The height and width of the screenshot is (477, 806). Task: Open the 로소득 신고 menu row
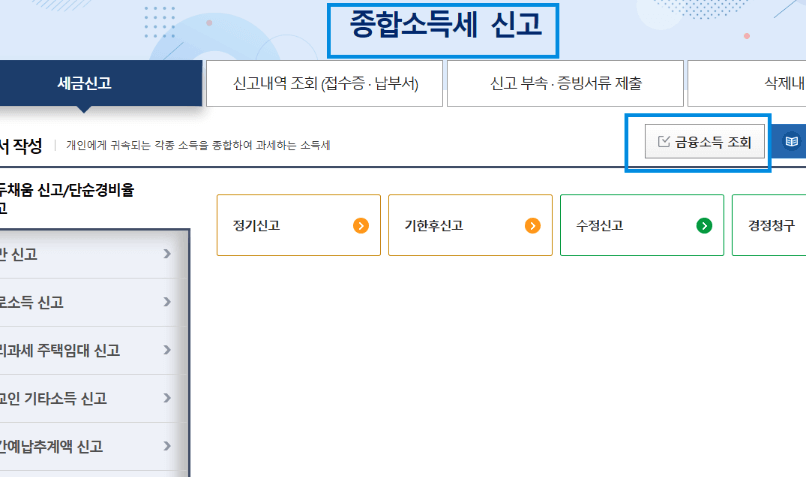[x=93, y=302]
